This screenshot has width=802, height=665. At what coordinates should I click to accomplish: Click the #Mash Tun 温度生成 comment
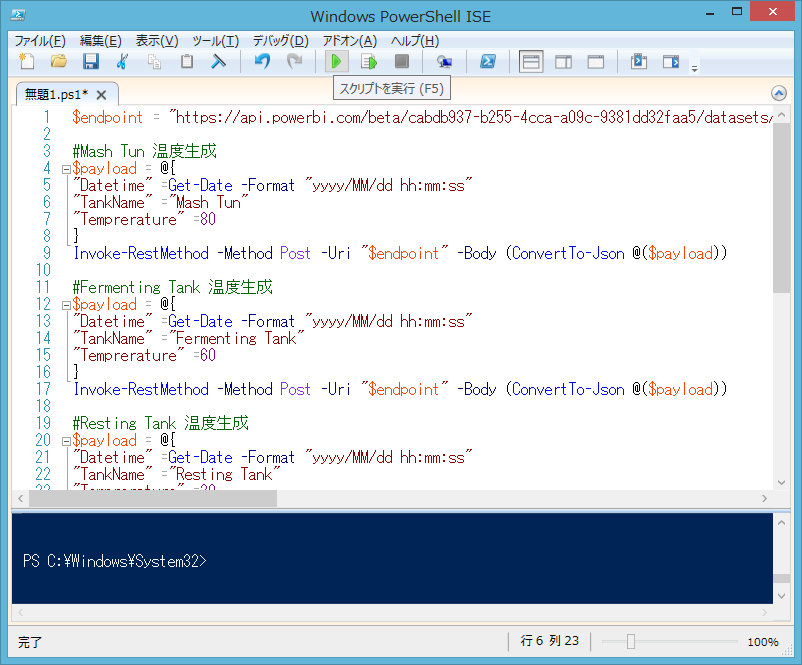pyautogui.click(x=144, y=151)
